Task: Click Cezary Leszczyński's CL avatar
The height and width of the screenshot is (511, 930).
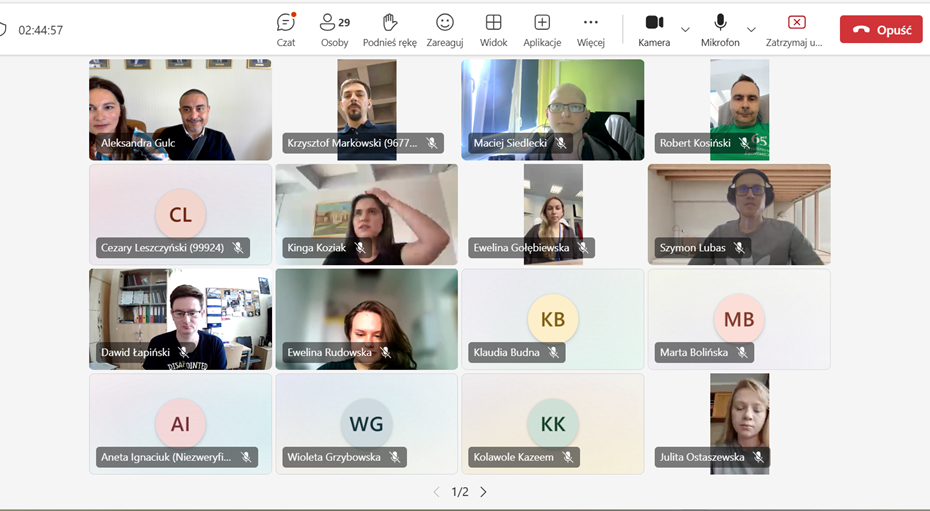Action: [180, 215]
